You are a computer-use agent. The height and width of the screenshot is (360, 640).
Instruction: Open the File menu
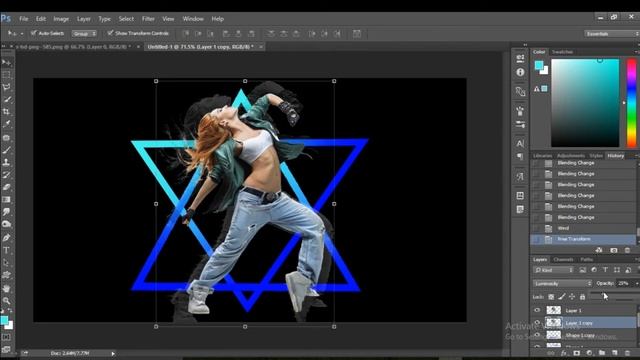coord(24,19)
